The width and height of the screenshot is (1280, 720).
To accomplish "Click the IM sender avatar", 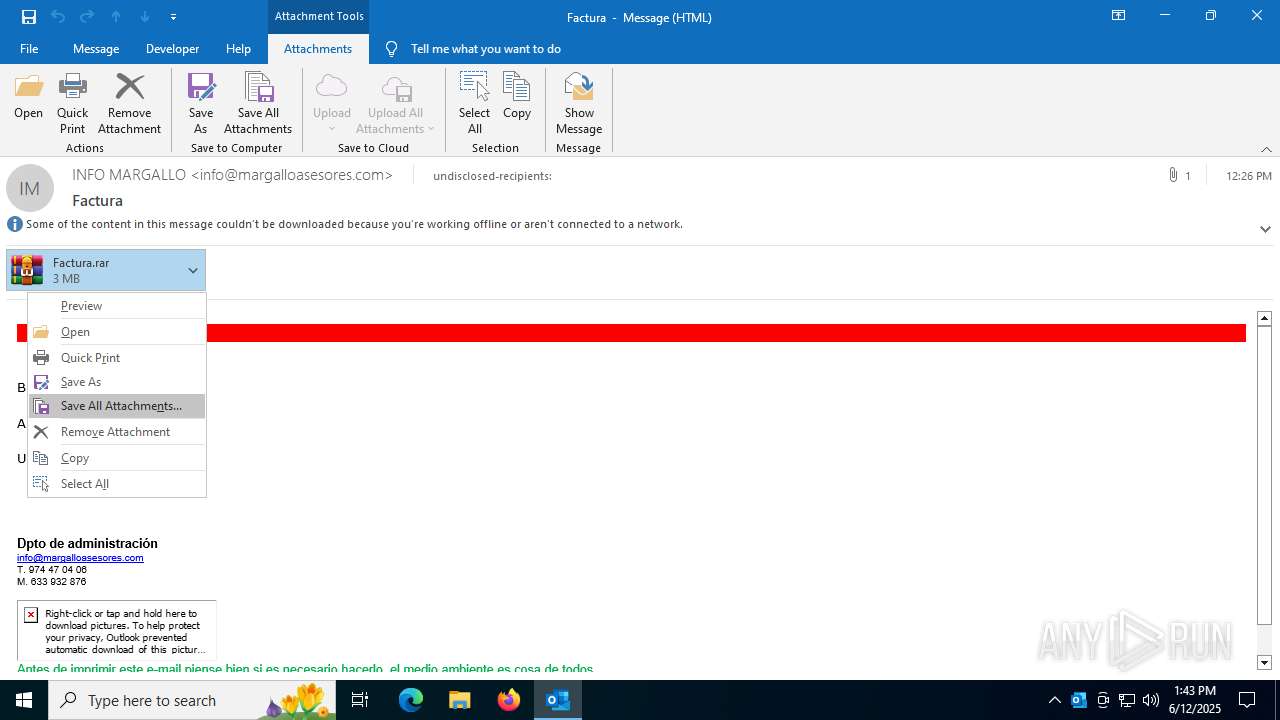I will coord(30,188).
